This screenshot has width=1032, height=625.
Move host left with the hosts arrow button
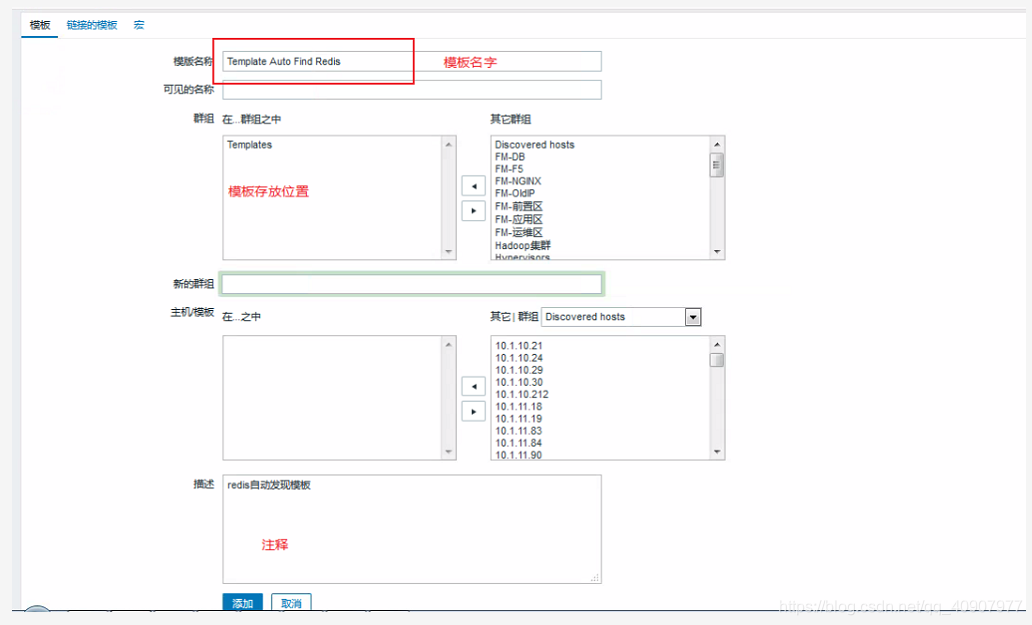(473, 386)
